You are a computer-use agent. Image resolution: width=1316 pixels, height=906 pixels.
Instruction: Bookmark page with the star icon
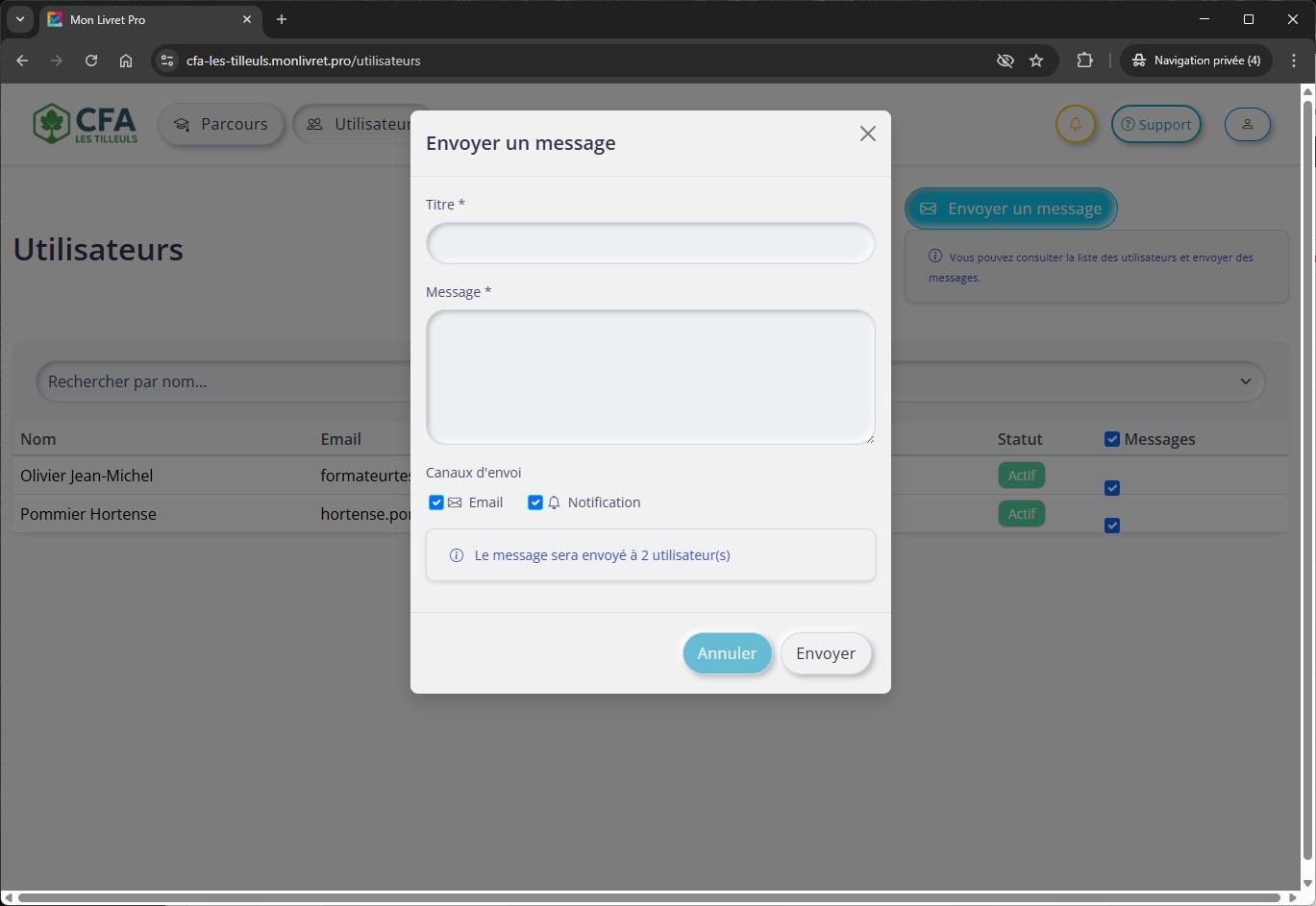click(1036, 61)
